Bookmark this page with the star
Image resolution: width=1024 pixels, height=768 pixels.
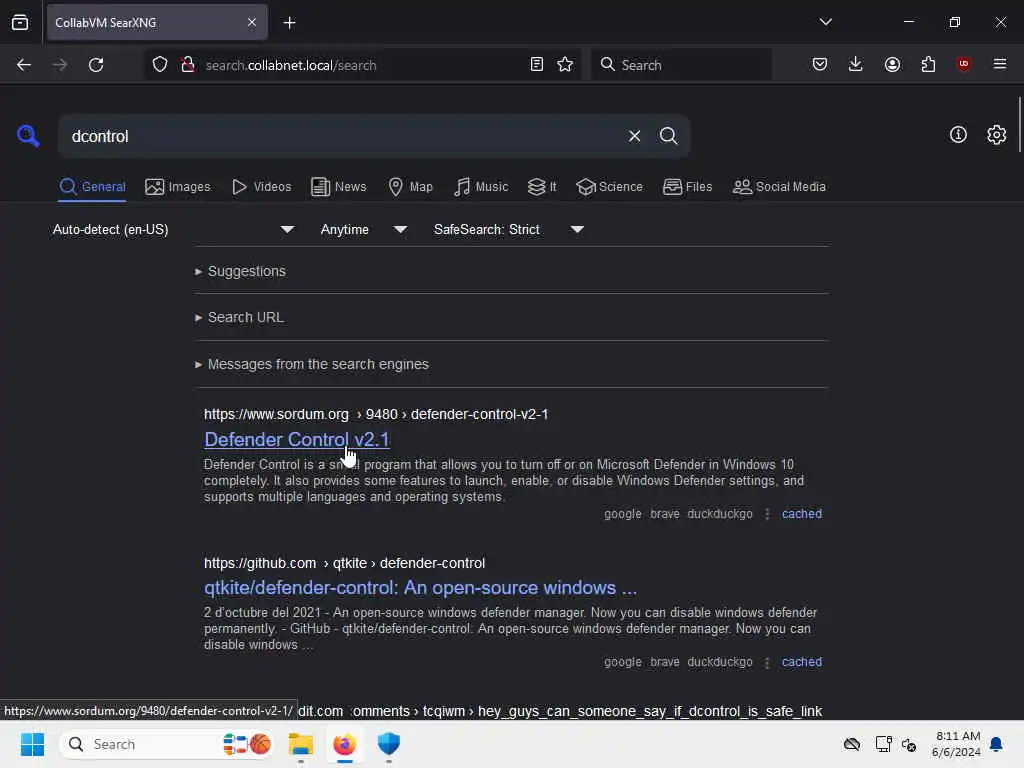click(x=565, y=65)
